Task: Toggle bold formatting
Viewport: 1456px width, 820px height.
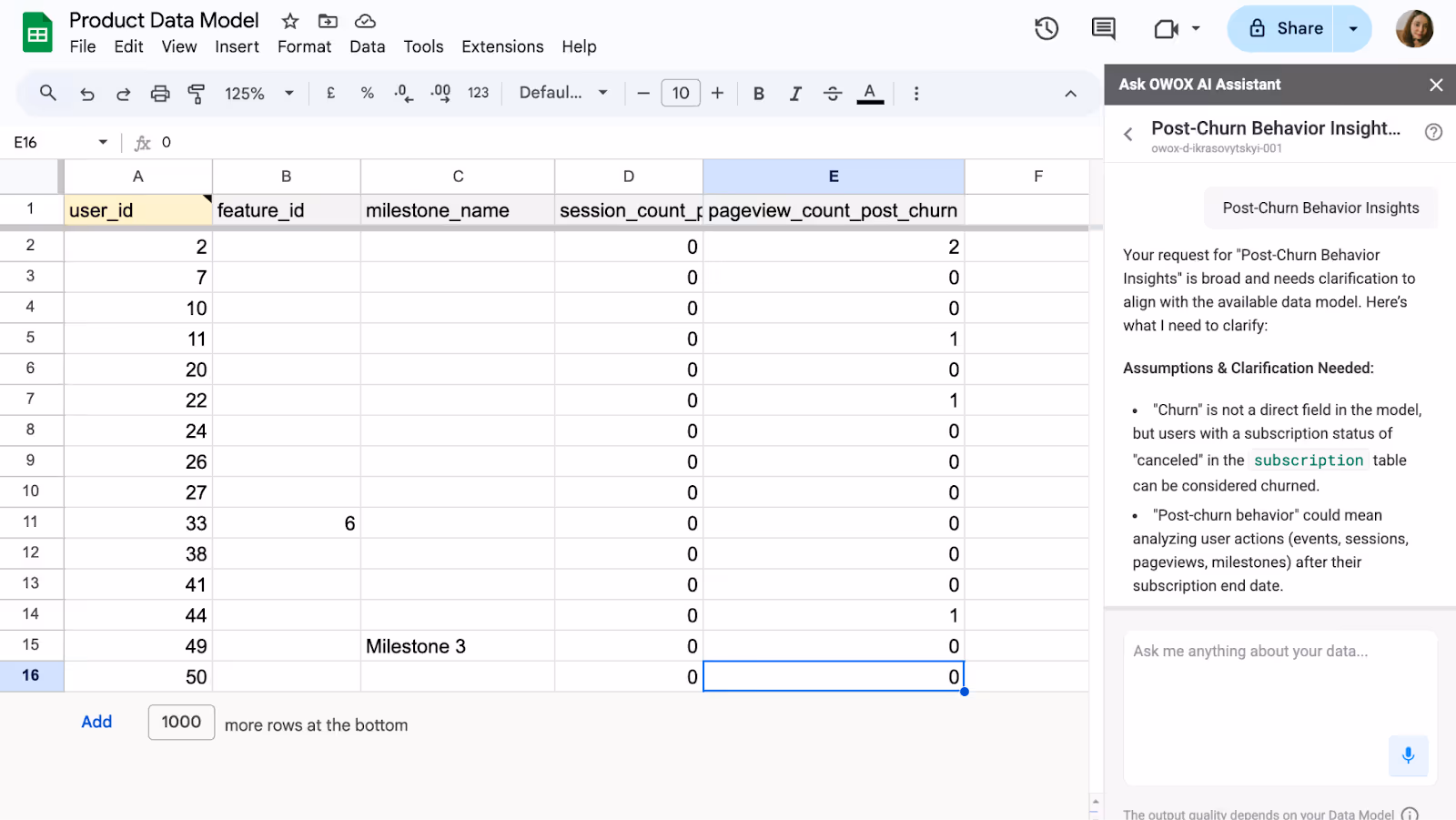Action: pos(758,93)
